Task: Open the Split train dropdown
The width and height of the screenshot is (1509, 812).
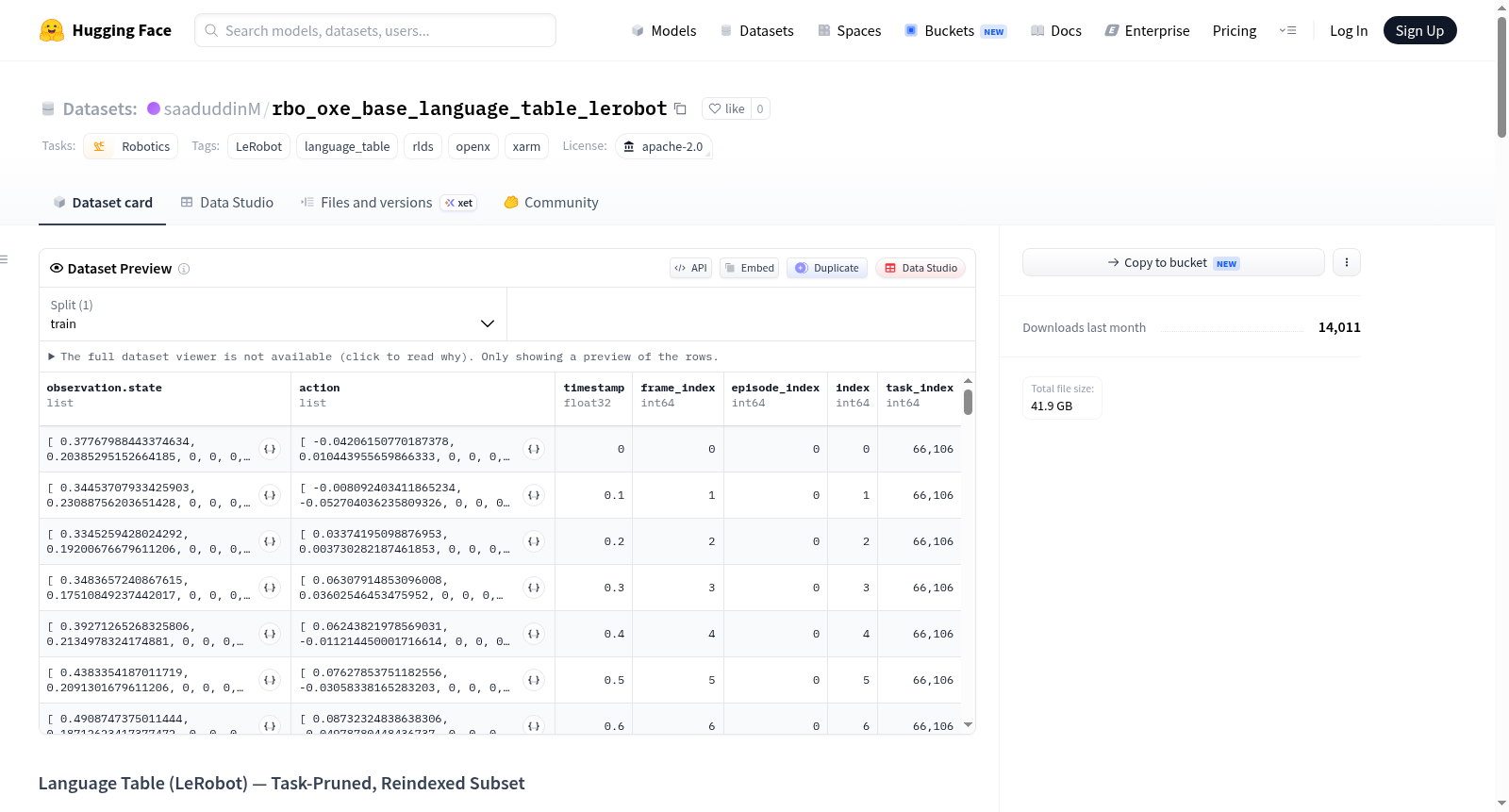Action: [273, 314]
